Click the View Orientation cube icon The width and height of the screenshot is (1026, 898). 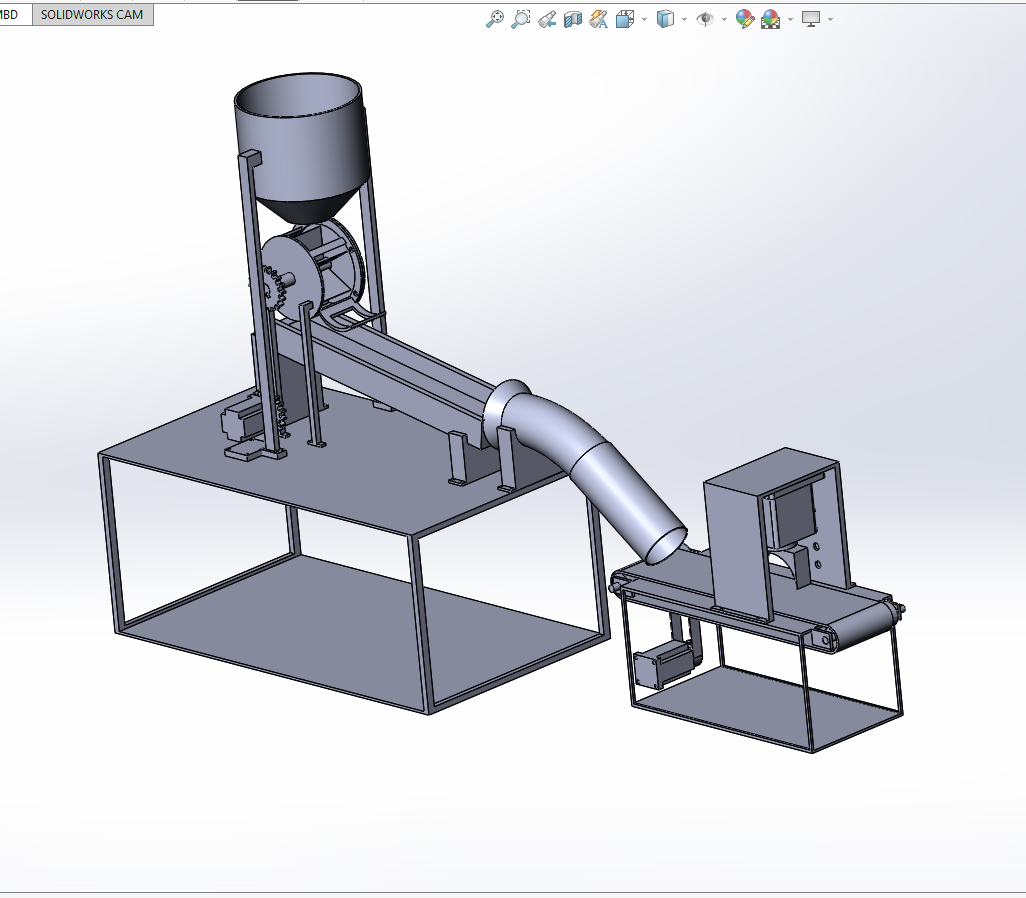(x=625, y=20)
